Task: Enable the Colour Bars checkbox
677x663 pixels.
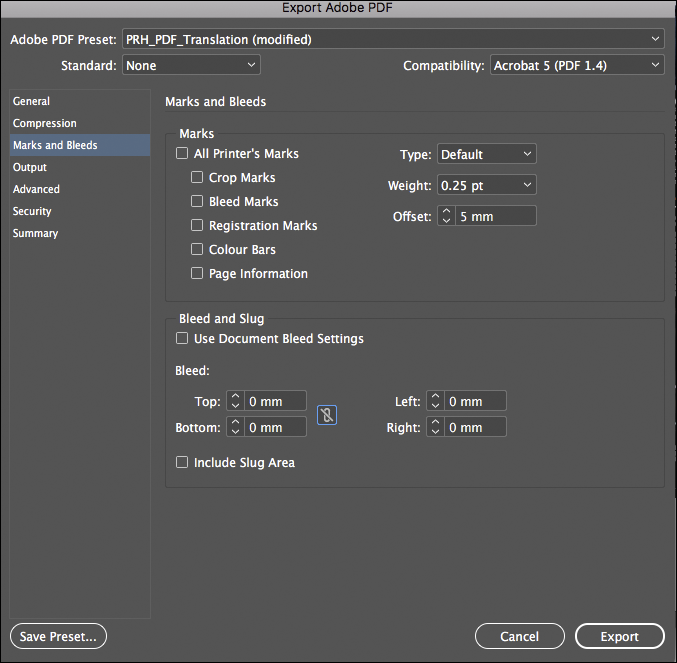Action: point(197,249)
